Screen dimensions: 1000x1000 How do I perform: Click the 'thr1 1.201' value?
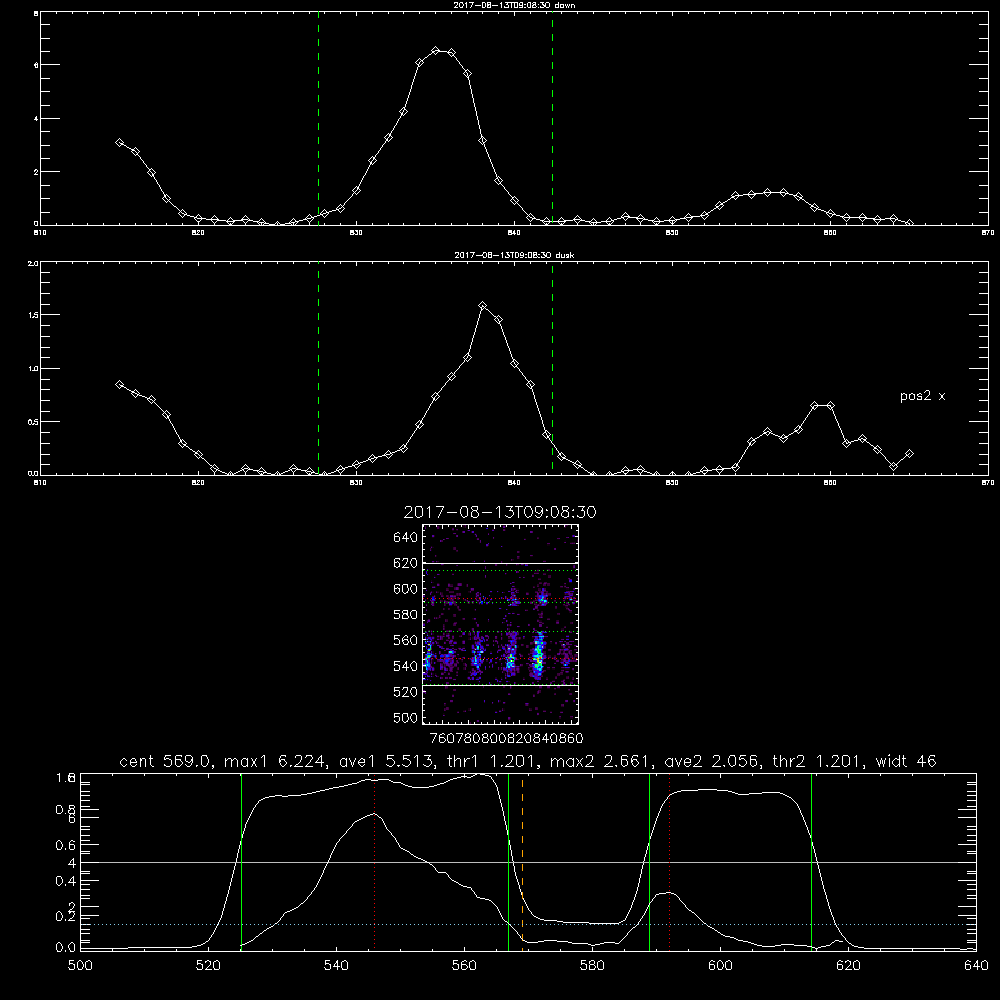click(x=492, y=761)
